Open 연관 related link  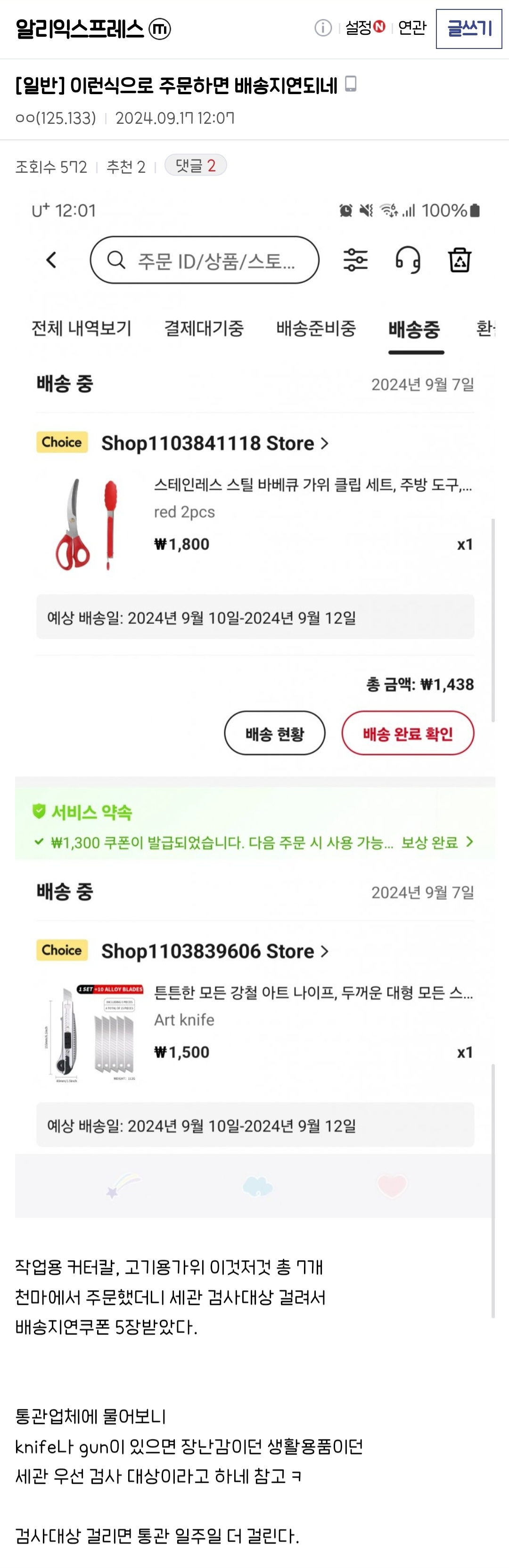pyautogui.click(x=412, y=28)
